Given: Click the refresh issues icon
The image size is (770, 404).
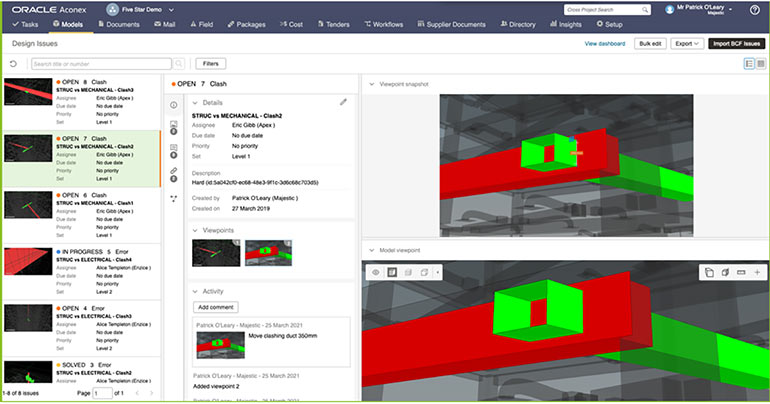Looking at the screenshot, I should coord(13,64).
